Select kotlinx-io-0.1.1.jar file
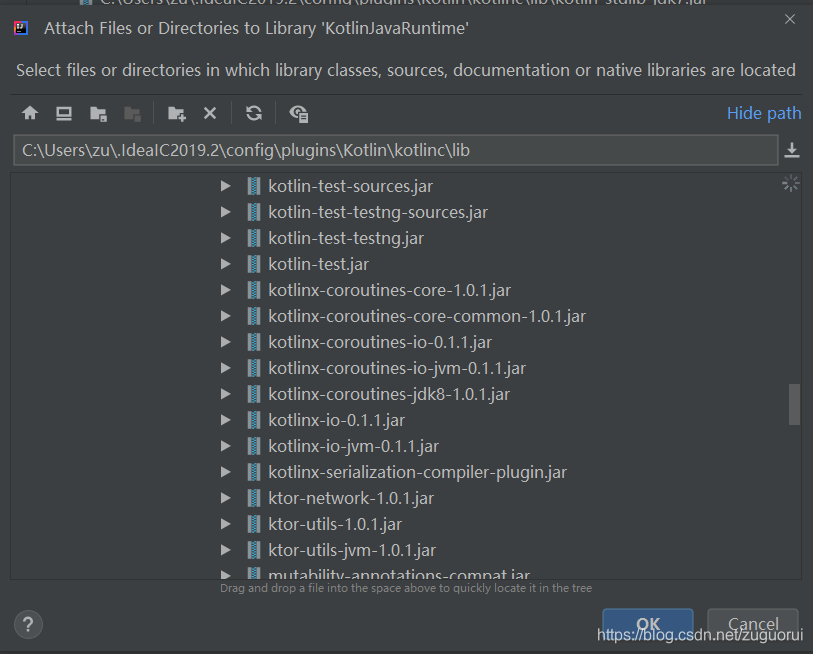 [x=337, y=420]
